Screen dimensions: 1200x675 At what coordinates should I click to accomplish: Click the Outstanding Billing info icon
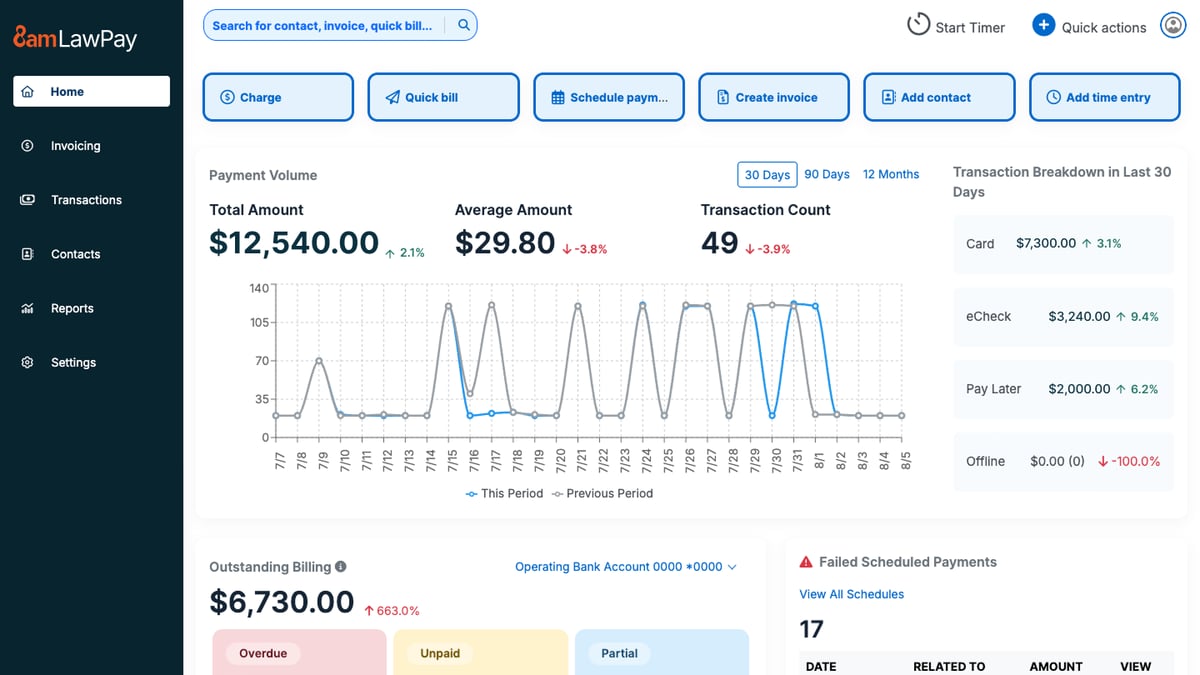pos(341,567)
